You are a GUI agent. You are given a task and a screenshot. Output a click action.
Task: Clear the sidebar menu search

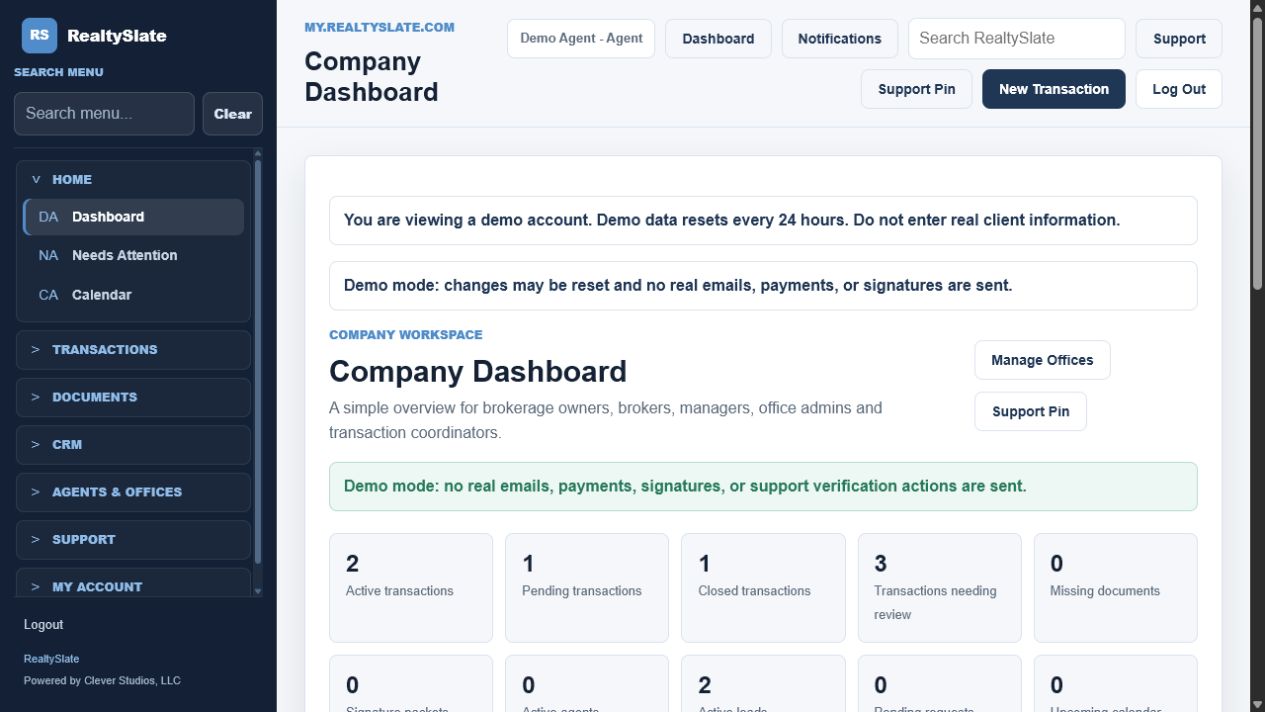point(232,113)
